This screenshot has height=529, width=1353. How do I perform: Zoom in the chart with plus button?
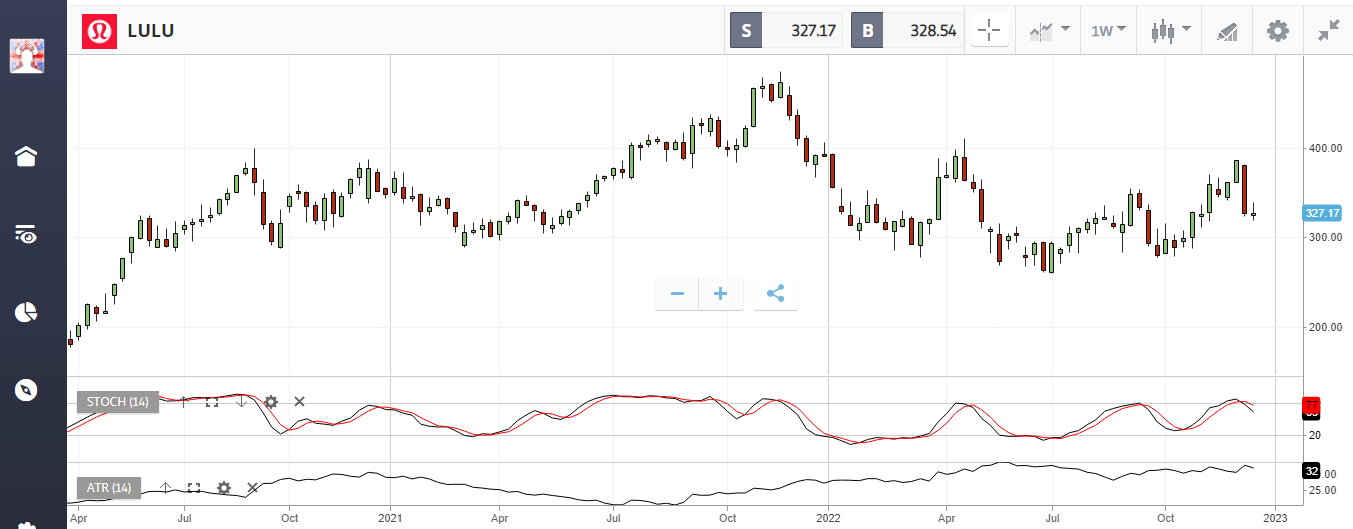(720, 294)
